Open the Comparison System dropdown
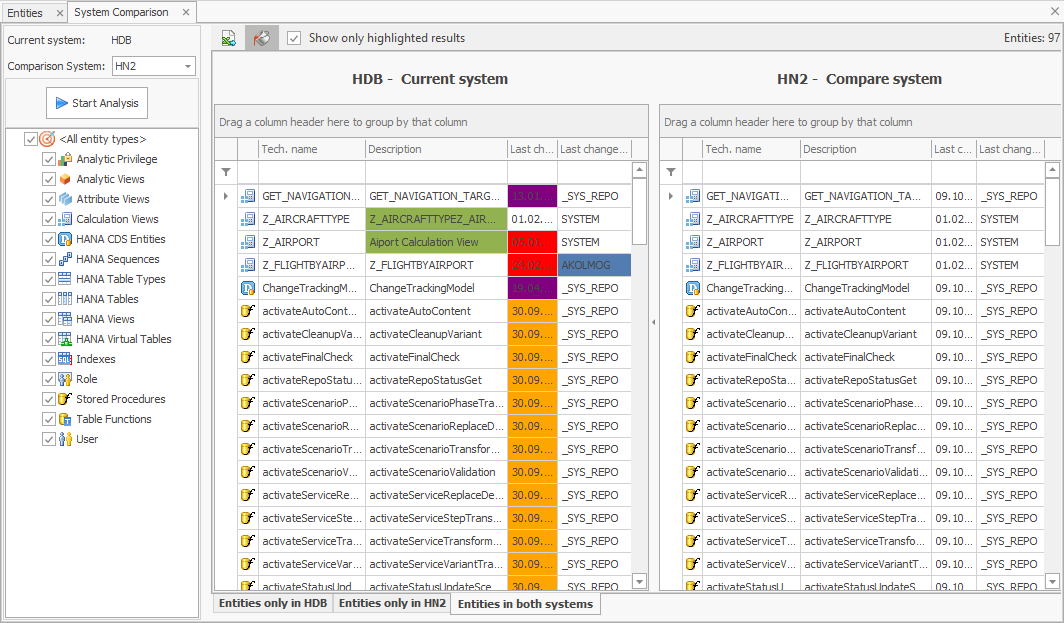 point(187,67)
